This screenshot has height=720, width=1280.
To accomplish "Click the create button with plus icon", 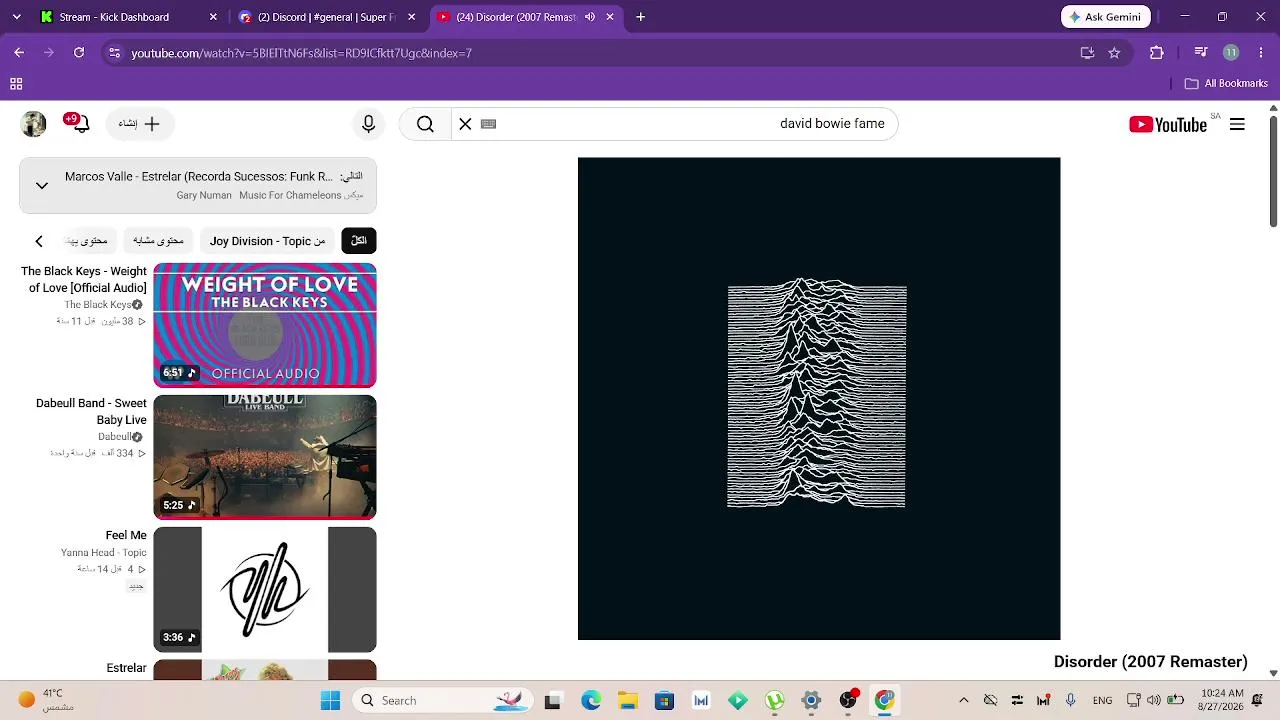I will click(140, 124).
